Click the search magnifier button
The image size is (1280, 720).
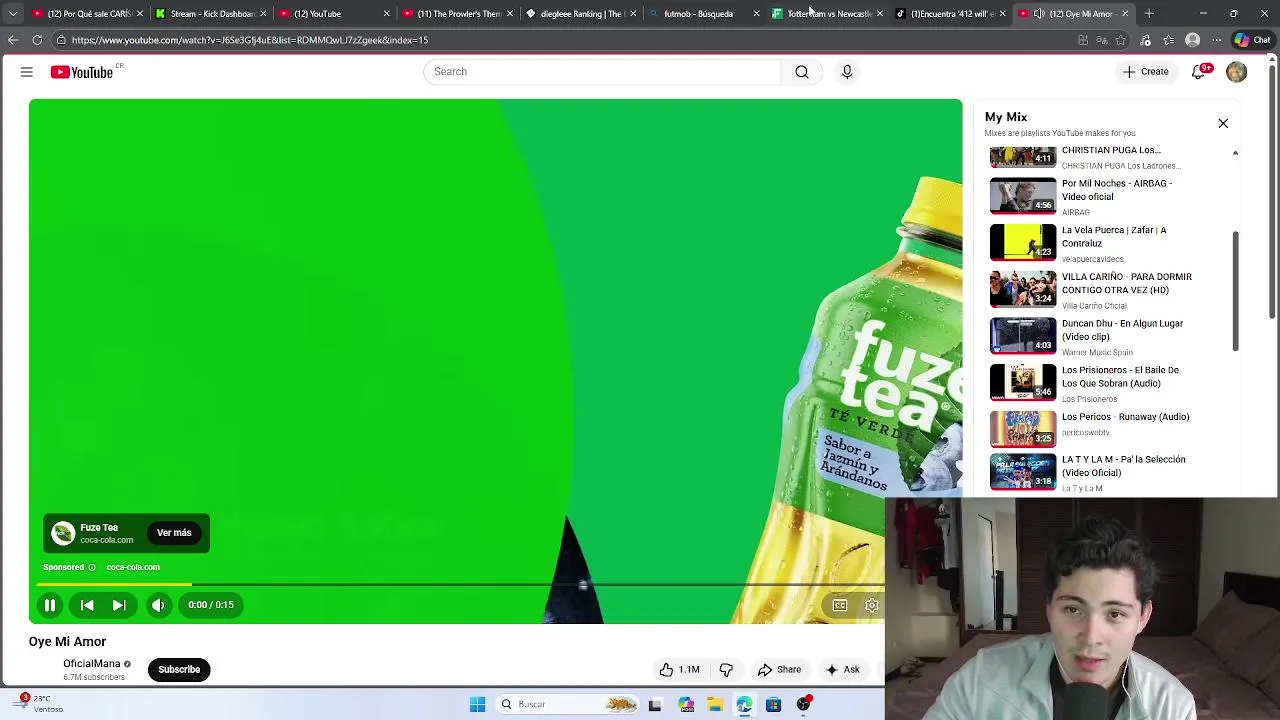click(x=802, y=72)
